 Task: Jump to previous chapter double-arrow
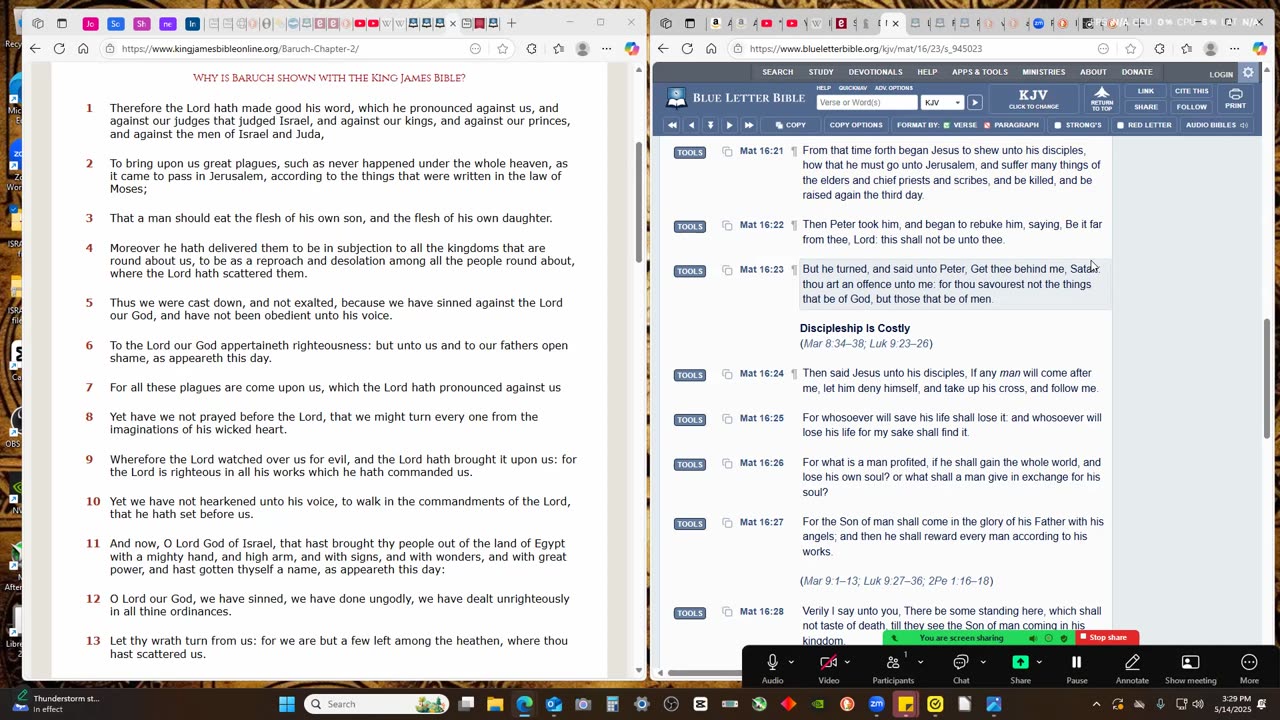tap(672, 125)
